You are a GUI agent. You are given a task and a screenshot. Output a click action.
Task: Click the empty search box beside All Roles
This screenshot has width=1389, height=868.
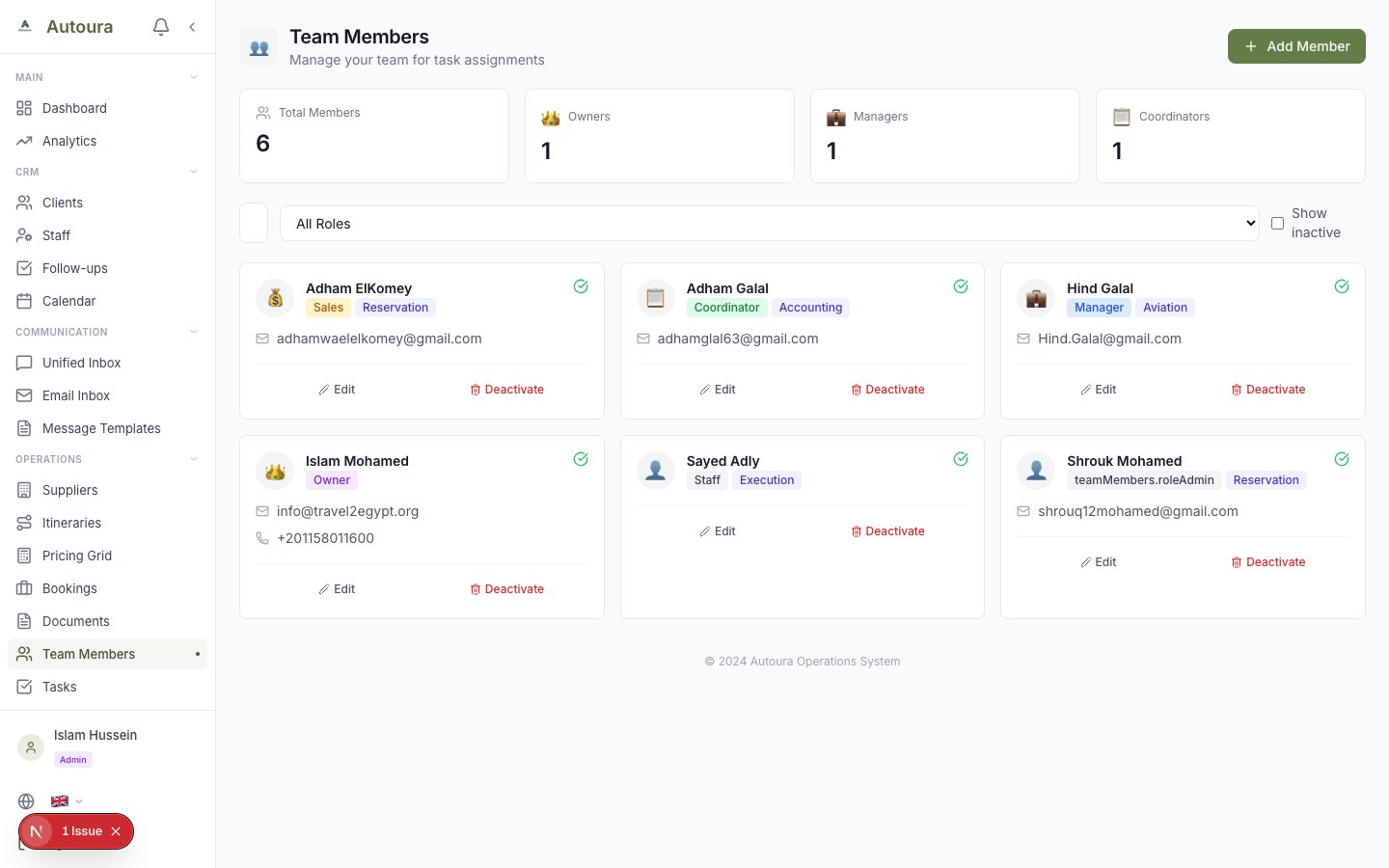pos(254,223)
